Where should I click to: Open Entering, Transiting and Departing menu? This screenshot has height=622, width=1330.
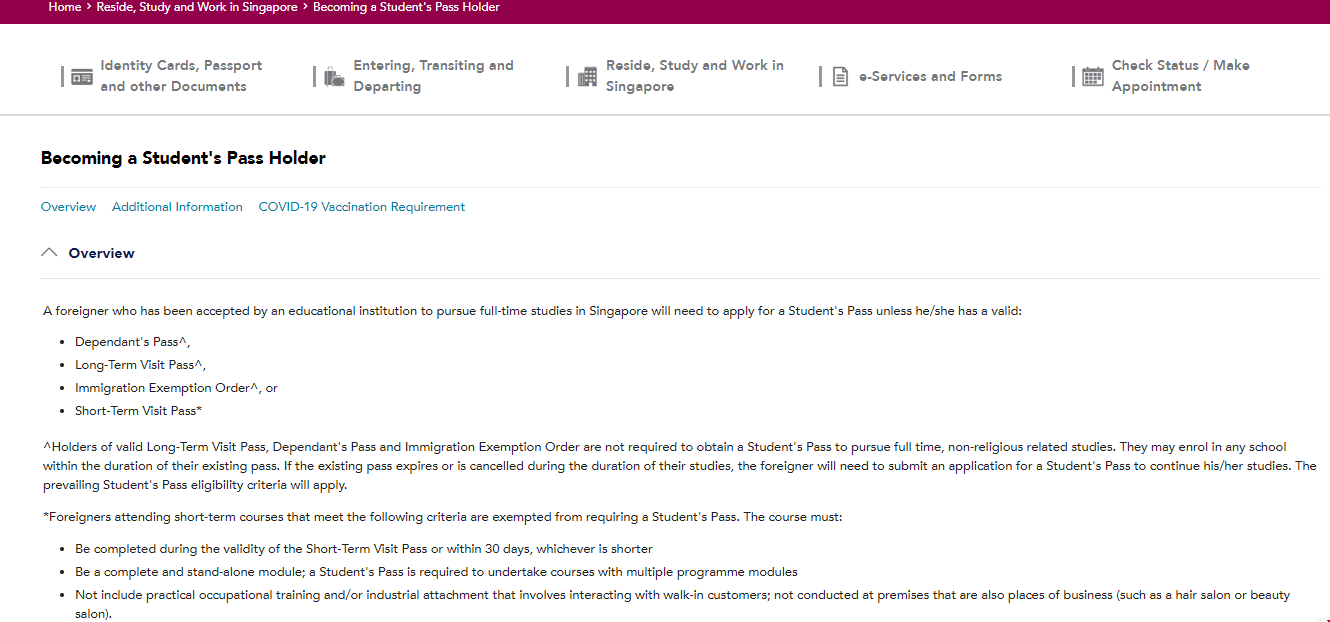tap(433, 76)
